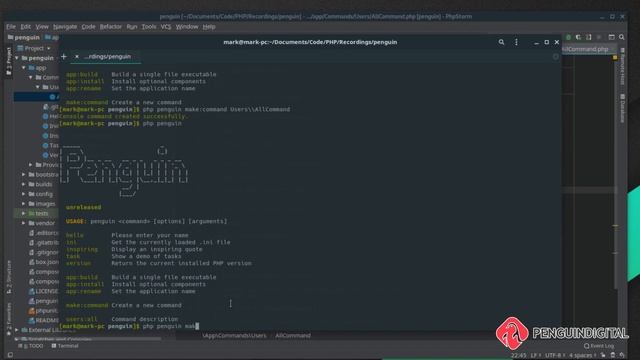640x360 pixels.
Task: Expand External Libraries node
Action: (17, 330)
